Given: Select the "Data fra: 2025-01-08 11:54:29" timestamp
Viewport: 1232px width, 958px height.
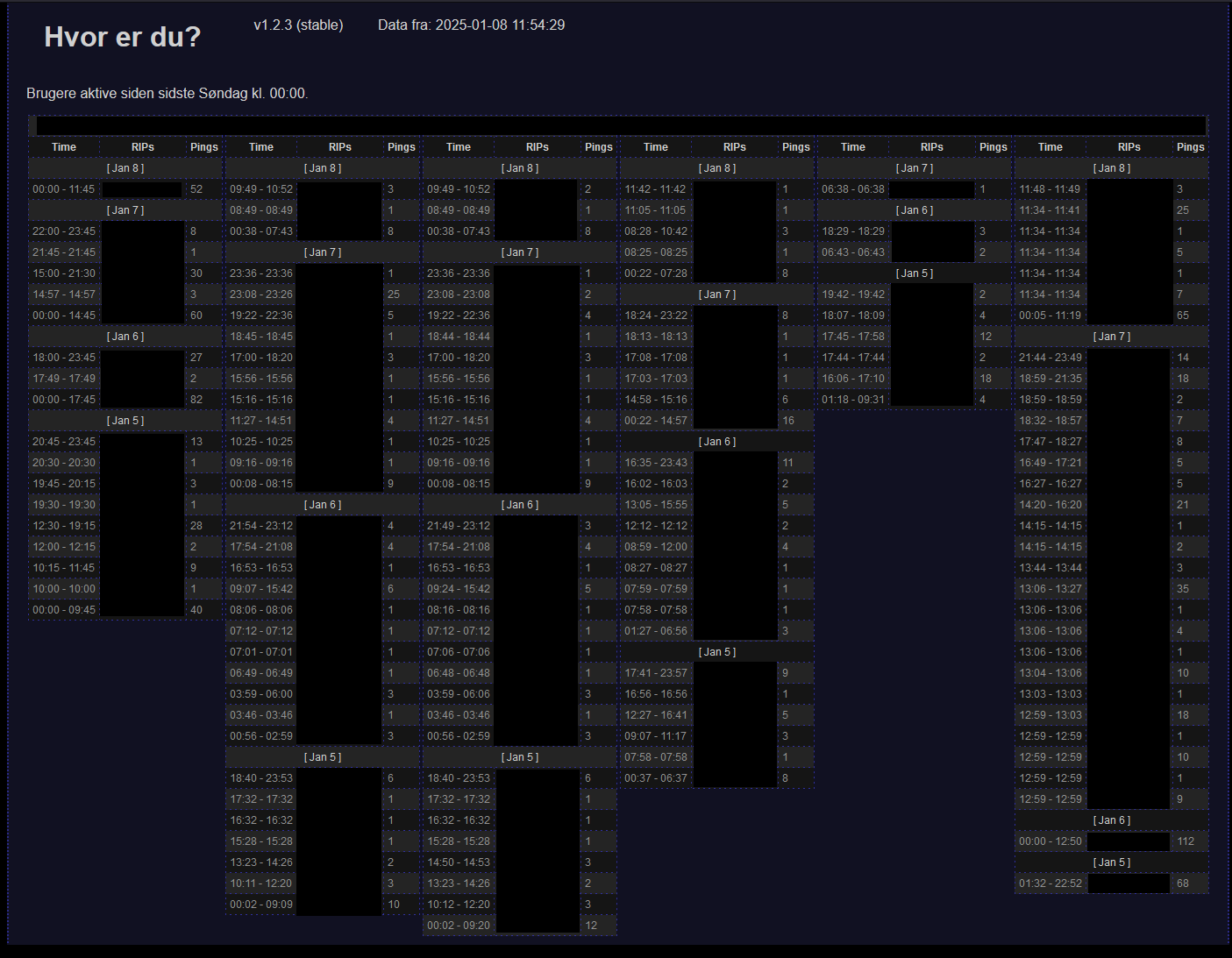Looking at the screenshot, I should pos(470,25).
